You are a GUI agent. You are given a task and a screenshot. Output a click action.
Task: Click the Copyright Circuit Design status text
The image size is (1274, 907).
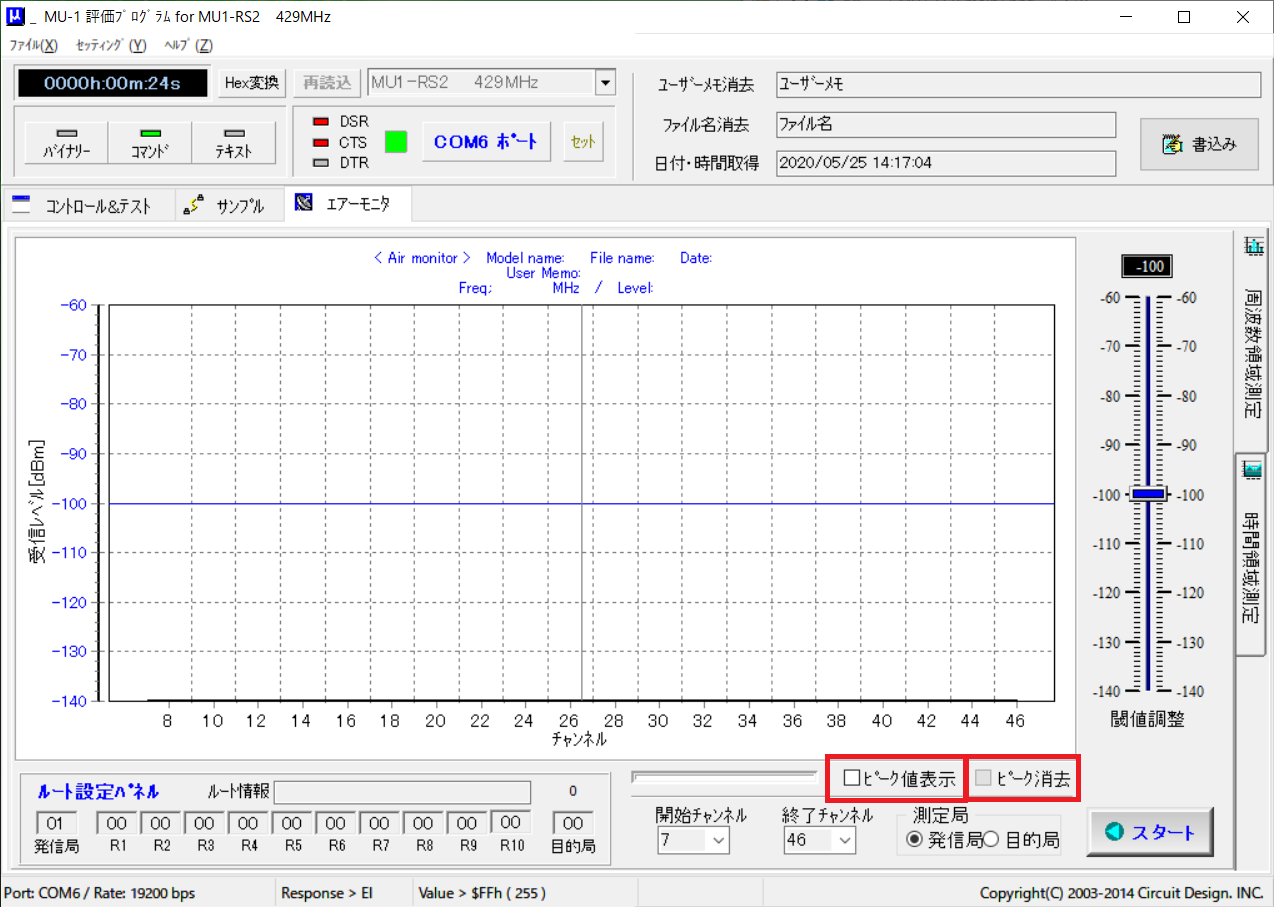click(1121, 893)
